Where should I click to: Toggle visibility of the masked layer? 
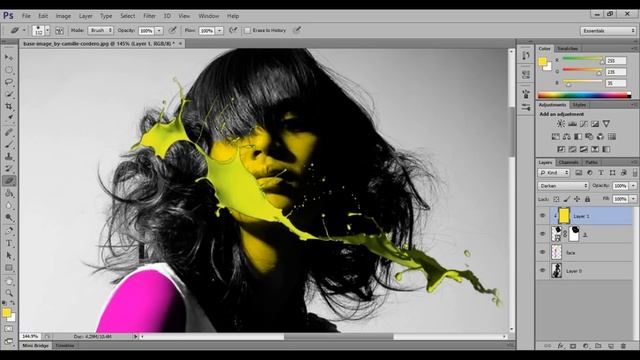(x=542, y=234)
